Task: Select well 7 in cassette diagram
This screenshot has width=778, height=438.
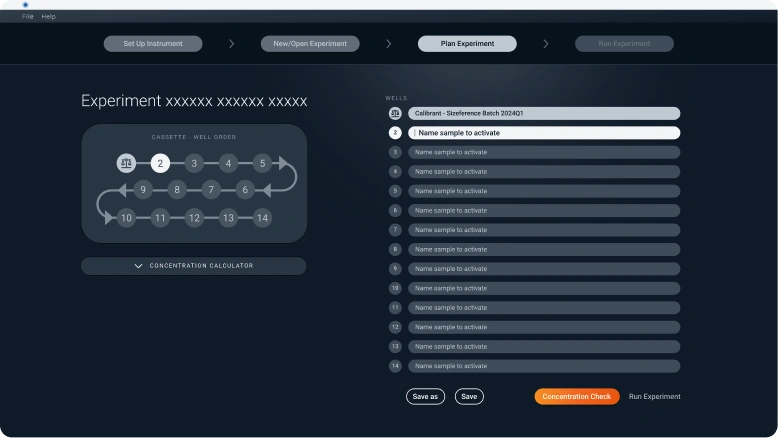Action: [211, 190]
